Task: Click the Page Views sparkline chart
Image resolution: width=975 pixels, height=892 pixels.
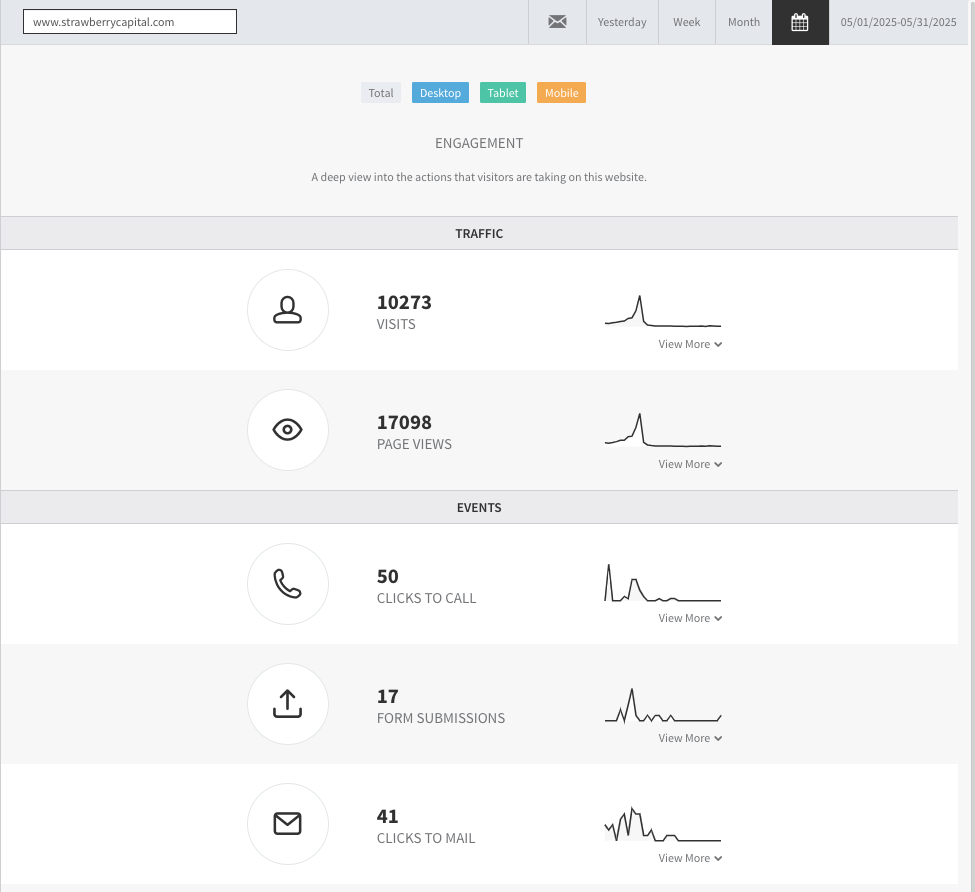Action: point(663,430)
